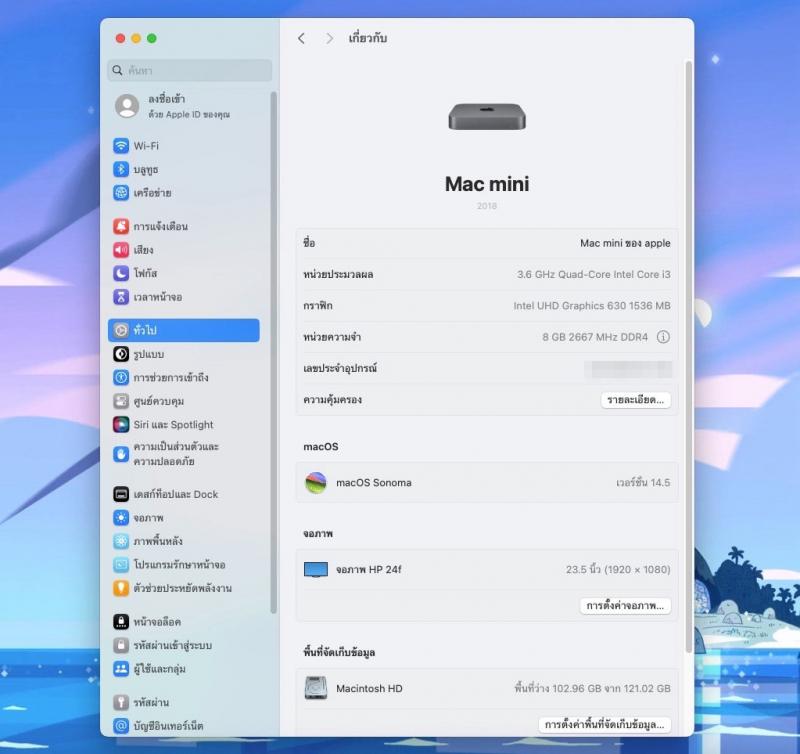Click '8 GB 2667 MHz DDR4' value

click(x=595, y=337)
